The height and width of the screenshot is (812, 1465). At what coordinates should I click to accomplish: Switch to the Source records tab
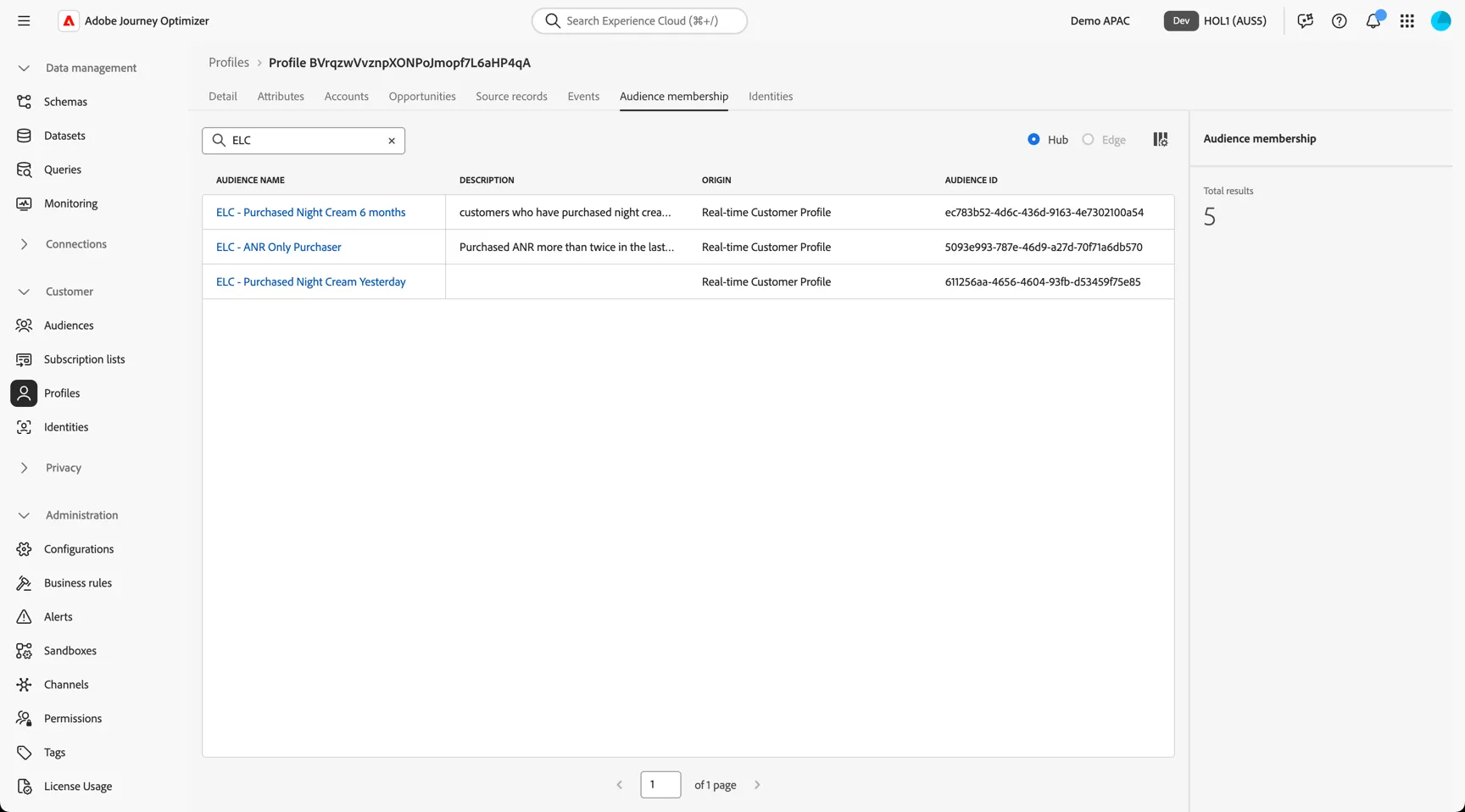(x=511, y=97)
